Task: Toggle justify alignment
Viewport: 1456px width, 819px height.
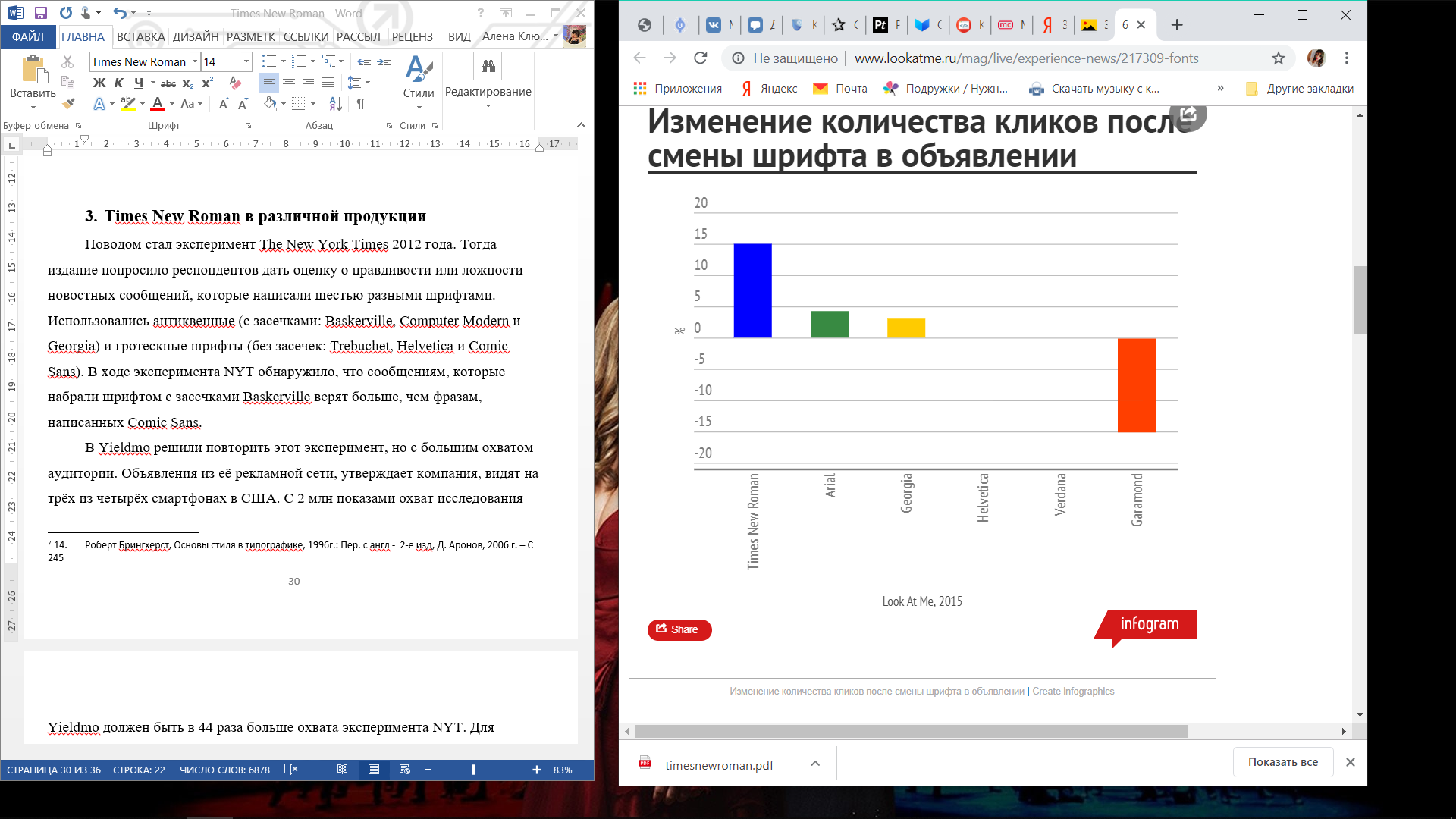Action: tap(328, 83)
